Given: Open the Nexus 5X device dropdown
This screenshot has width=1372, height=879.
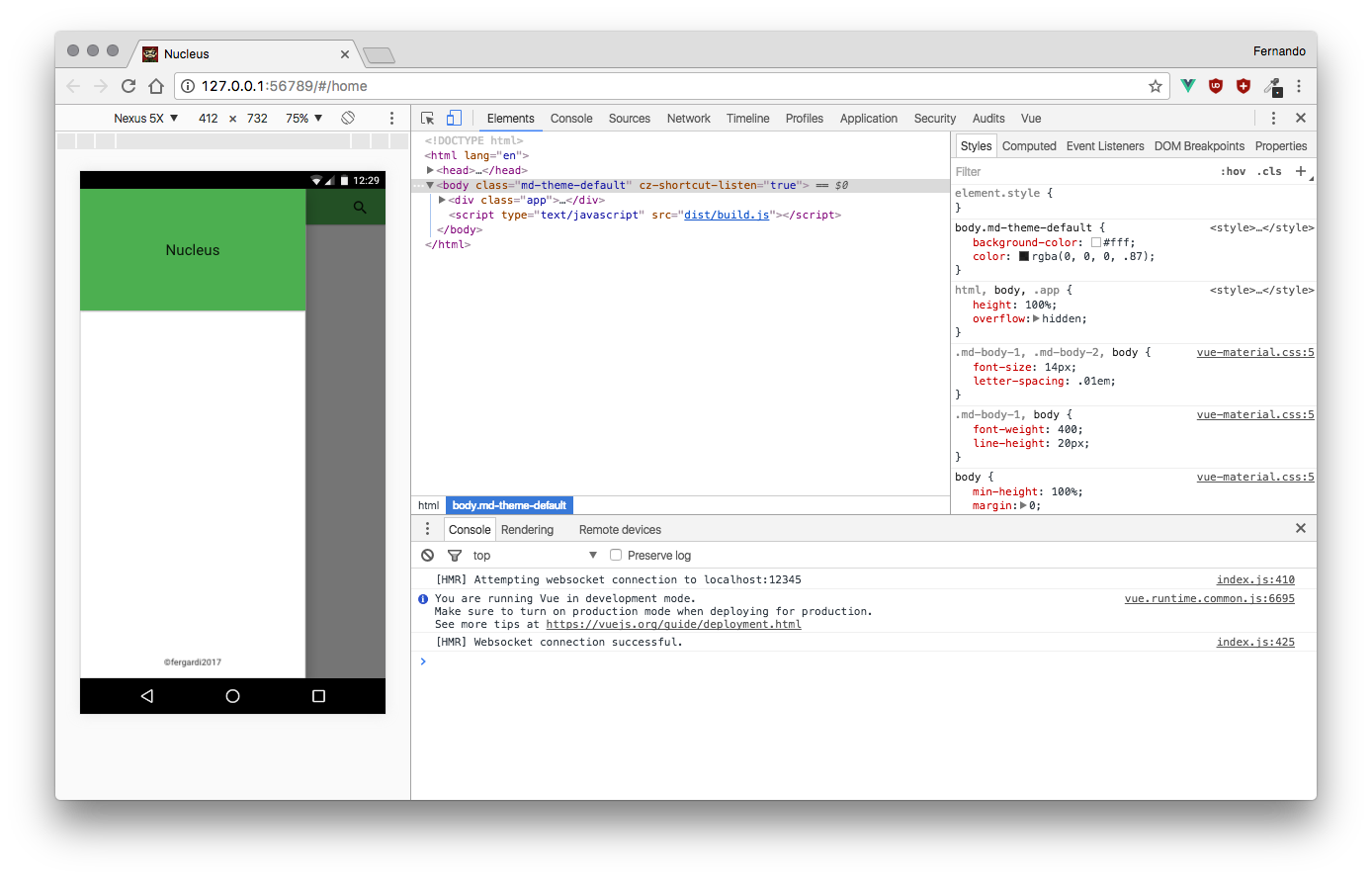Looking at the screenshot, I should coord(145,118).
